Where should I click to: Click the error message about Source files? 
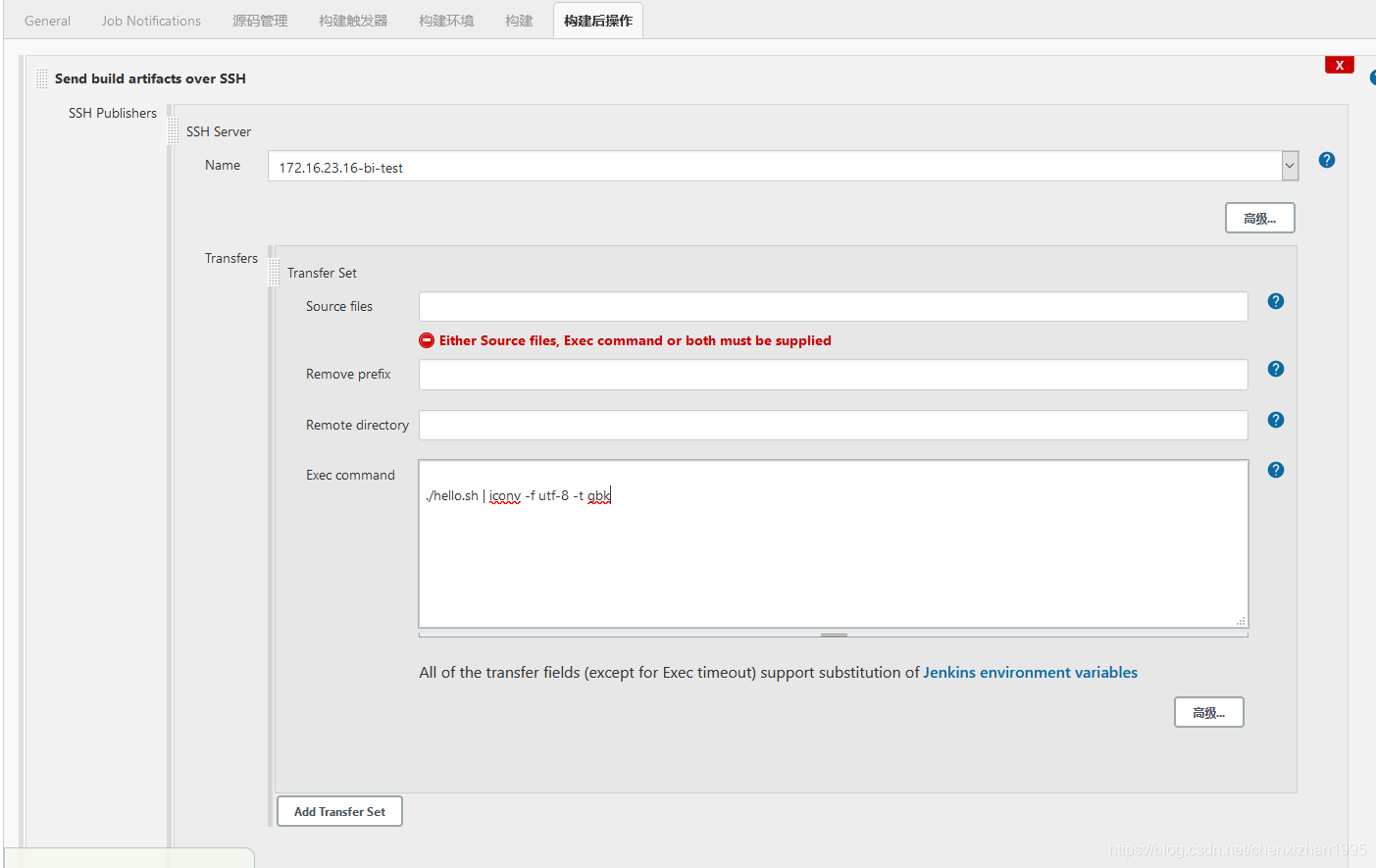[635, 340]
